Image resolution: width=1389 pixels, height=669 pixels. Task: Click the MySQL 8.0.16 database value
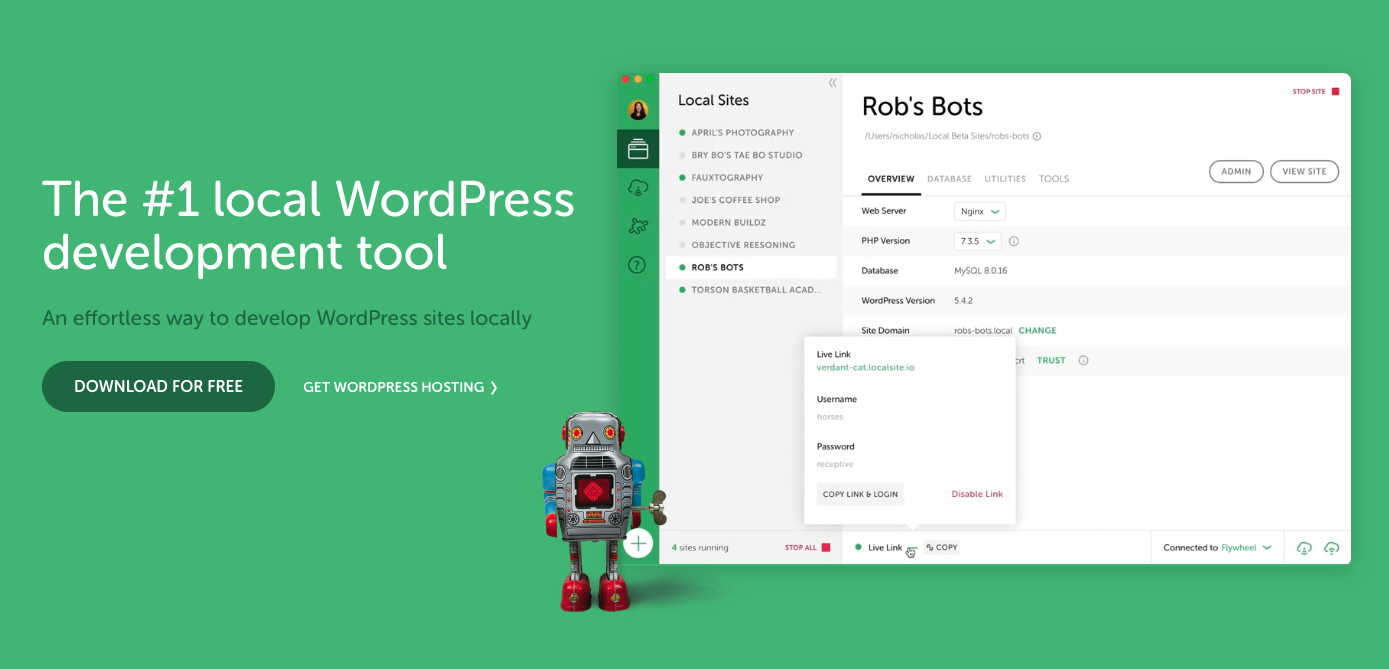(x=981, y=271)
